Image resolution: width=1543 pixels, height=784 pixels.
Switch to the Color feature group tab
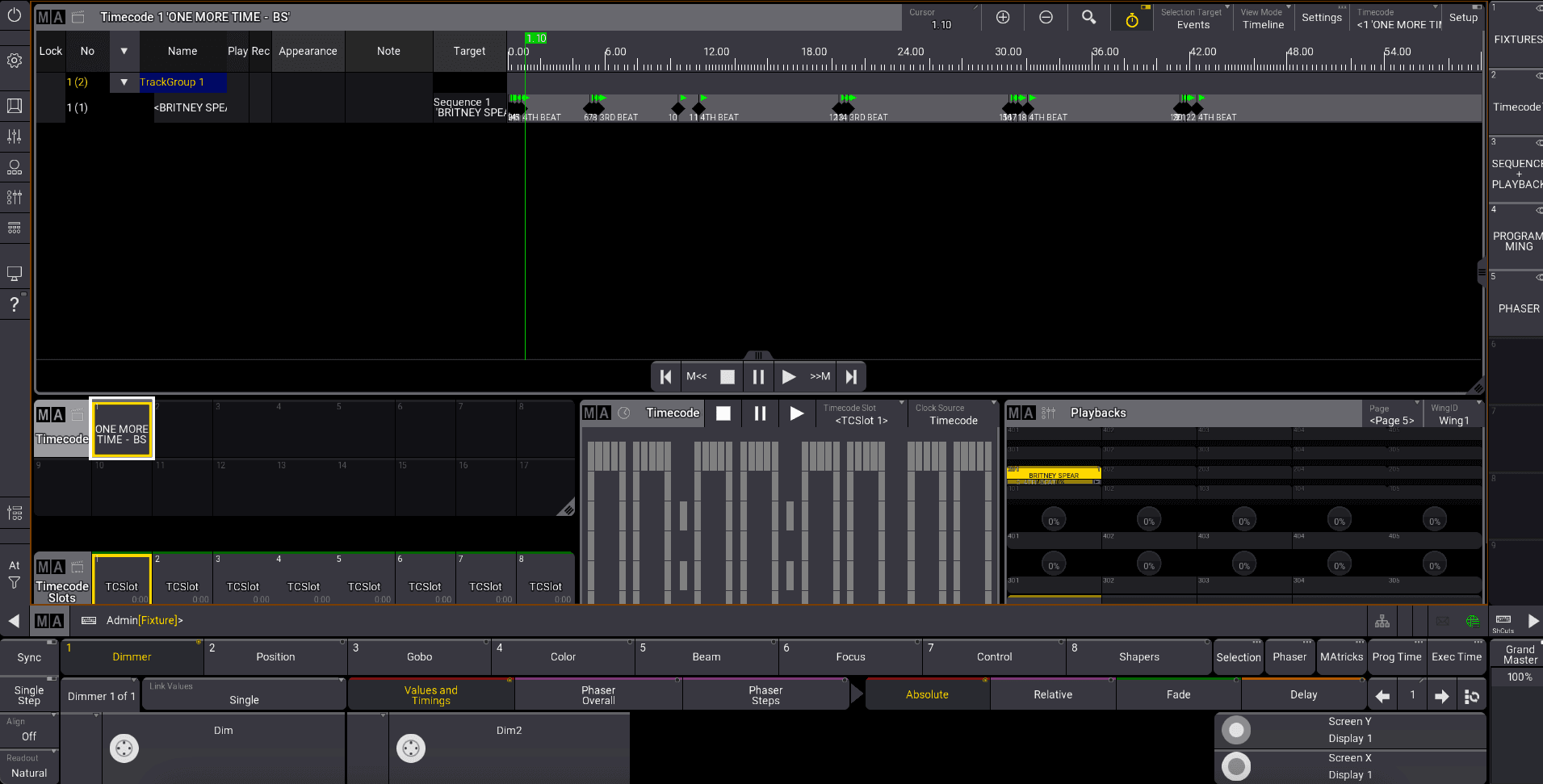coord(563,657)
